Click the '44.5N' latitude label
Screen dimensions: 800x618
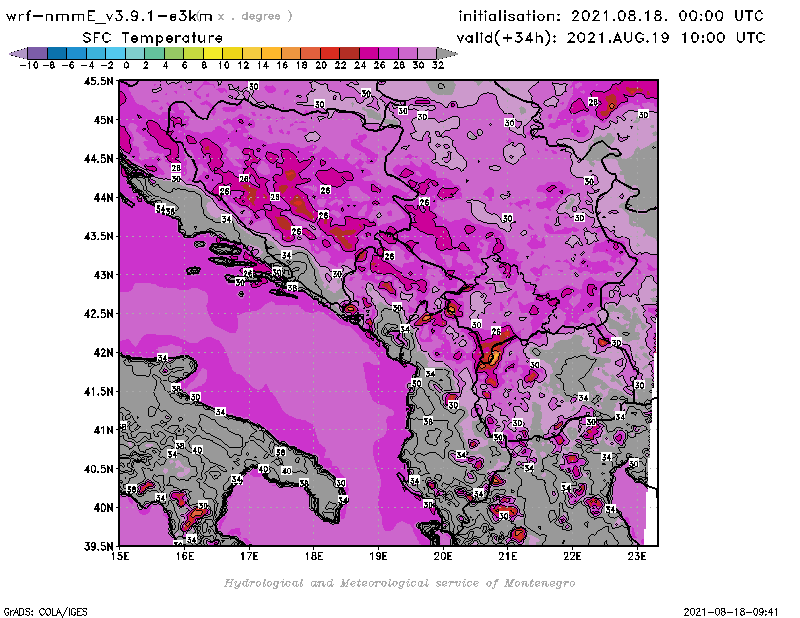[x=98, y=159]
